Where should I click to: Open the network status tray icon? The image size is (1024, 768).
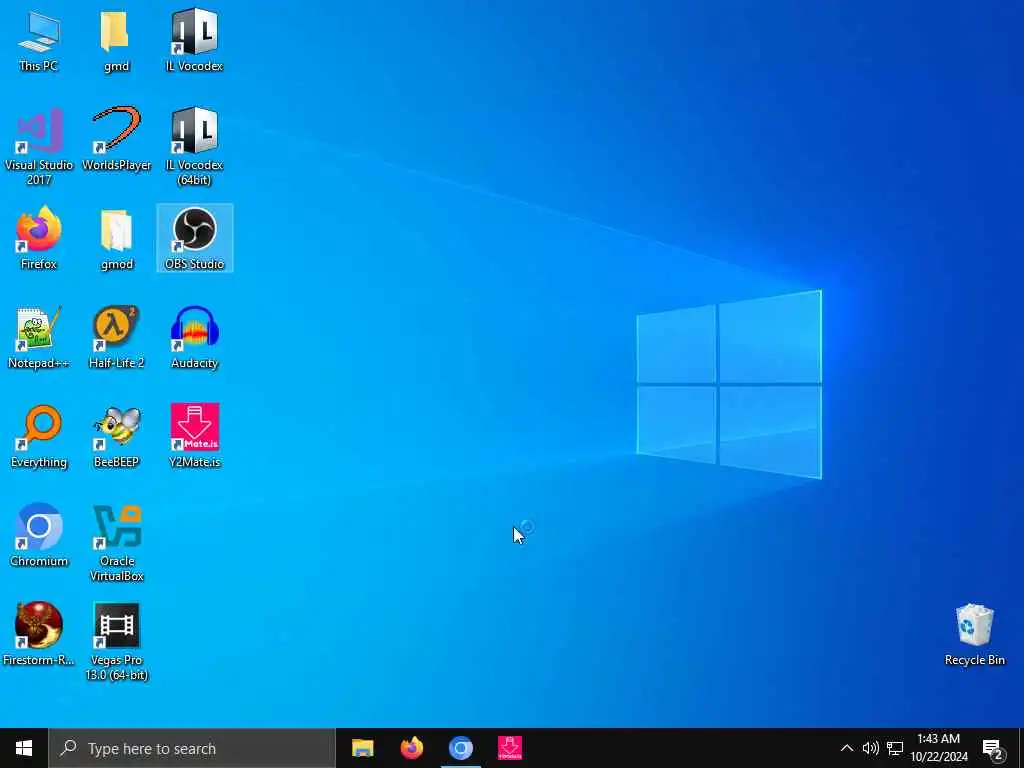click(x=895, y=748)
